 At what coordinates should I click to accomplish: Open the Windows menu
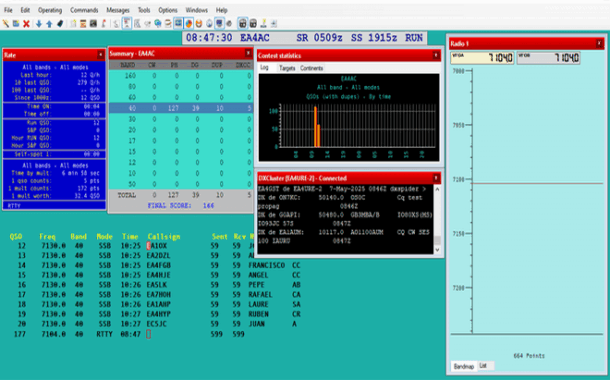(x=196, y=10)
